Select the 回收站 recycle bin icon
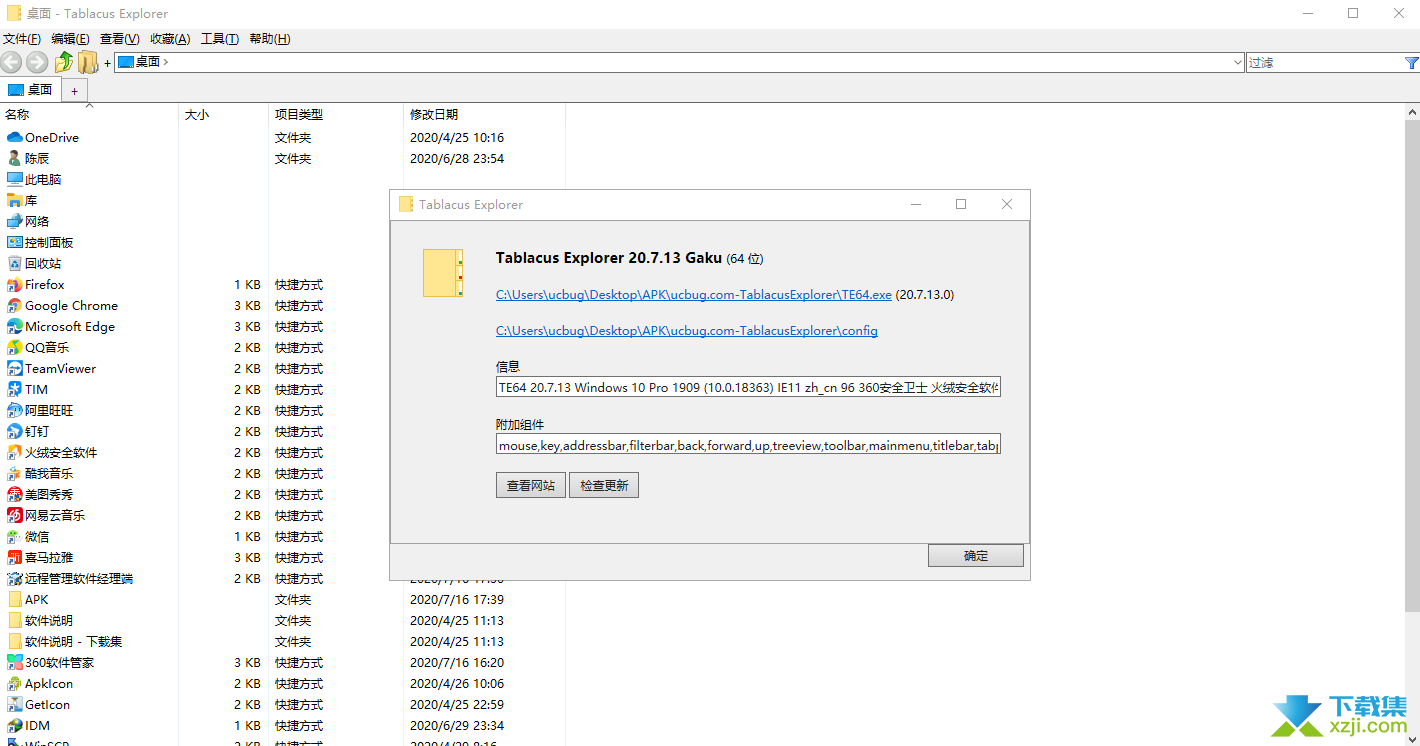1420x746 pixels. (x=14, y=263)
